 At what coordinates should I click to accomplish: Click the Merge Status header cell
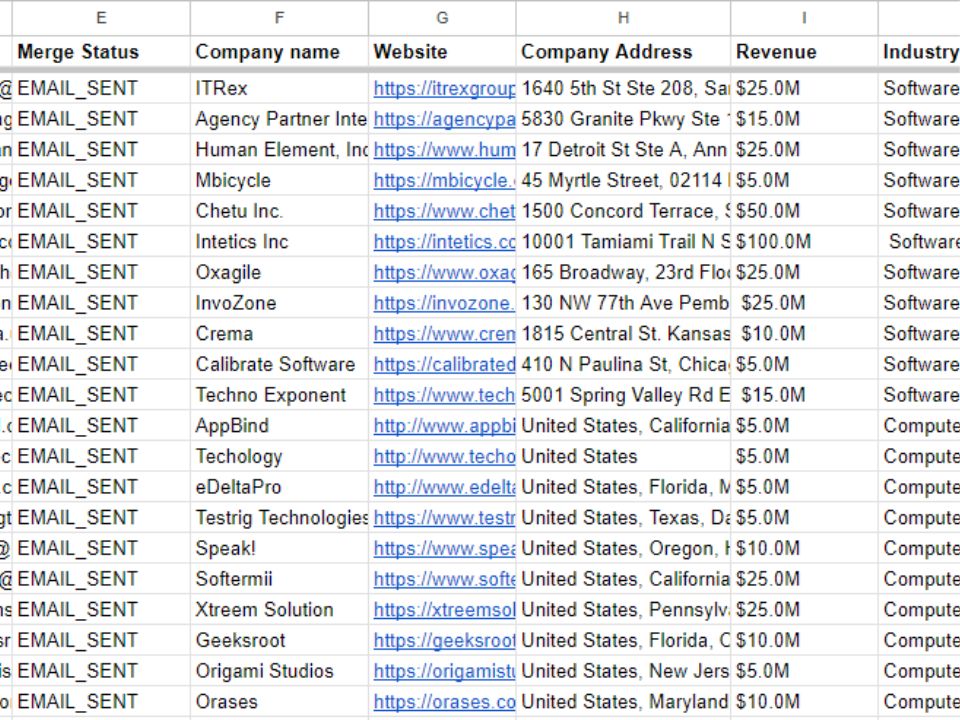point(101,52)
